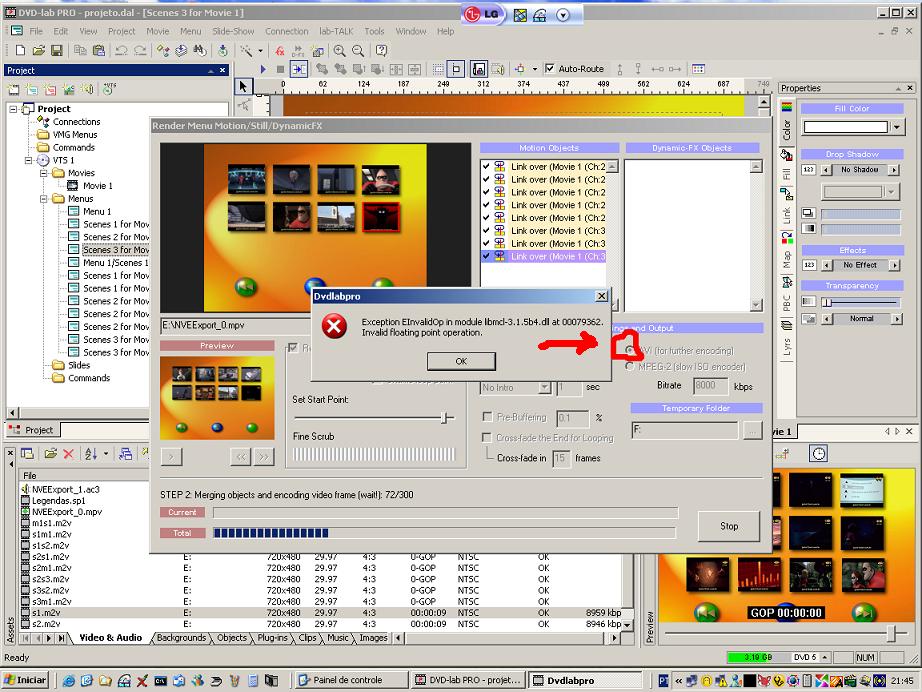Switch to the Plug-ins assets tab
This screenshot has width=922, height=692.
(272, 637)
